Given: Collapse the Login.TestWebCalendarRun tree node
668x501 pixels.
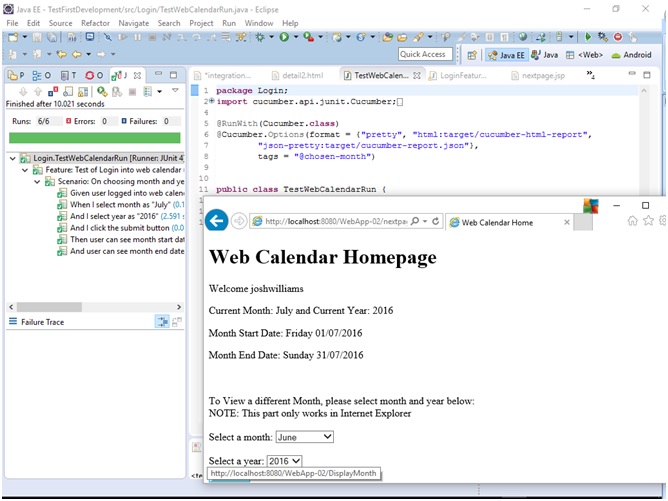Looking at the screenshot, I should (x=11, y=158).
